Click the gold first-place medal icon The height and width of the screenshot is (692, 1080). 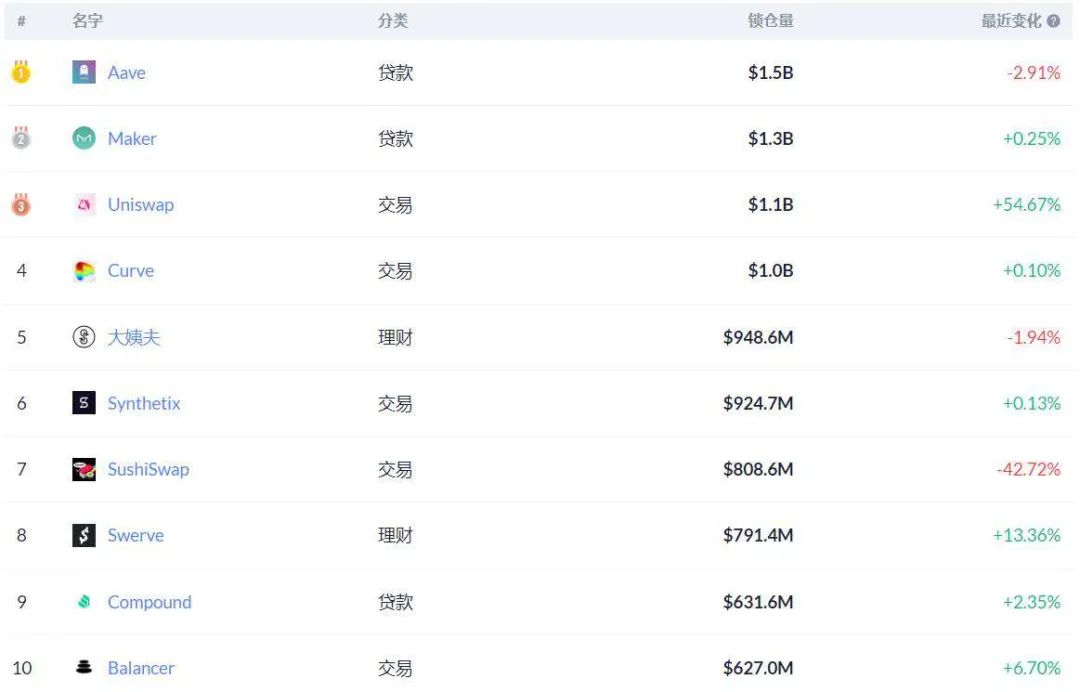pyautogui.click(x=21, y=72)
